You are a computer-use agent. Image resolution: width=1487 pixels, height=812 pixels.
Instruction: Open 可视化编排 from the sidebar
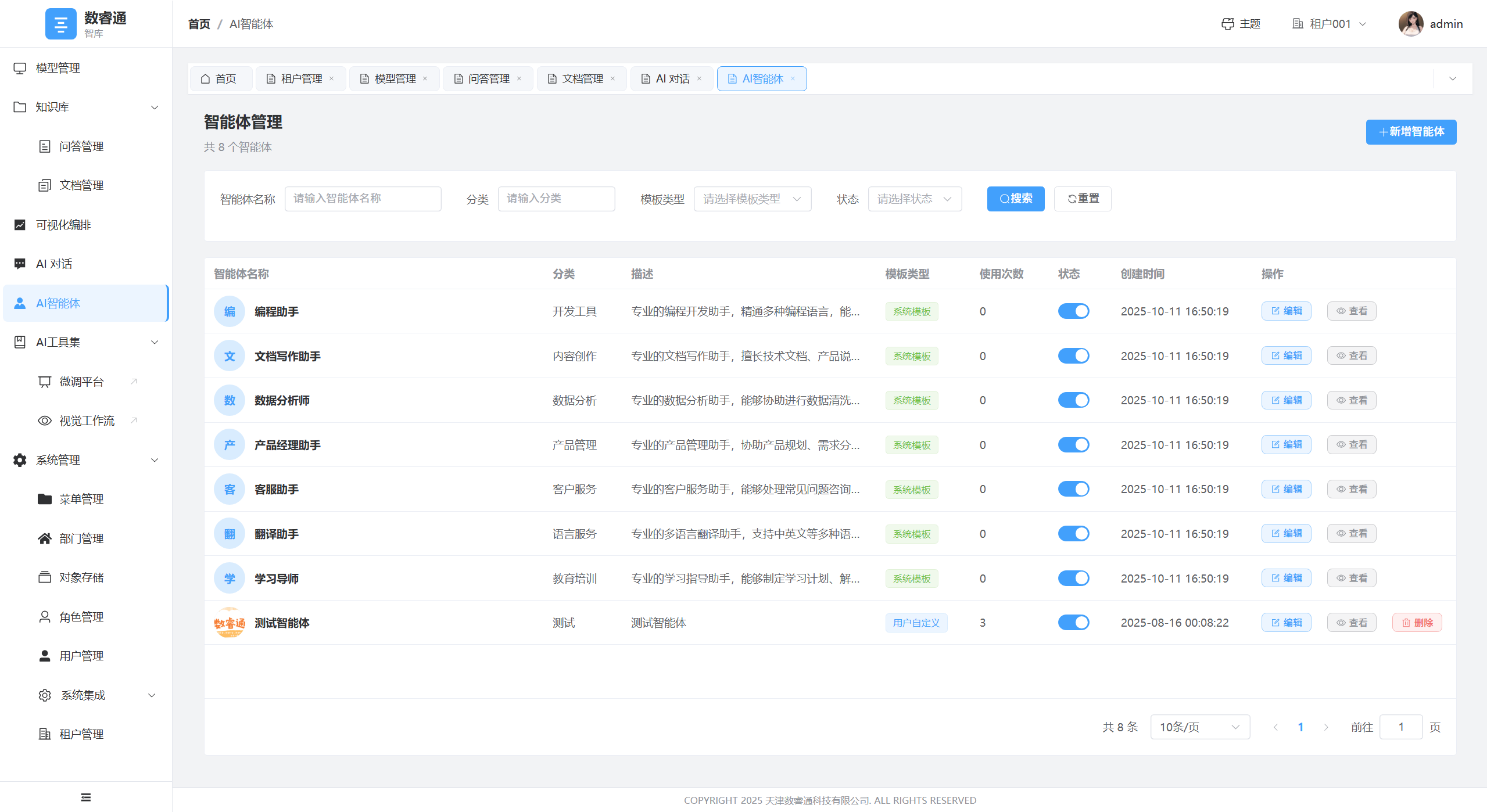tap(63, 225)
